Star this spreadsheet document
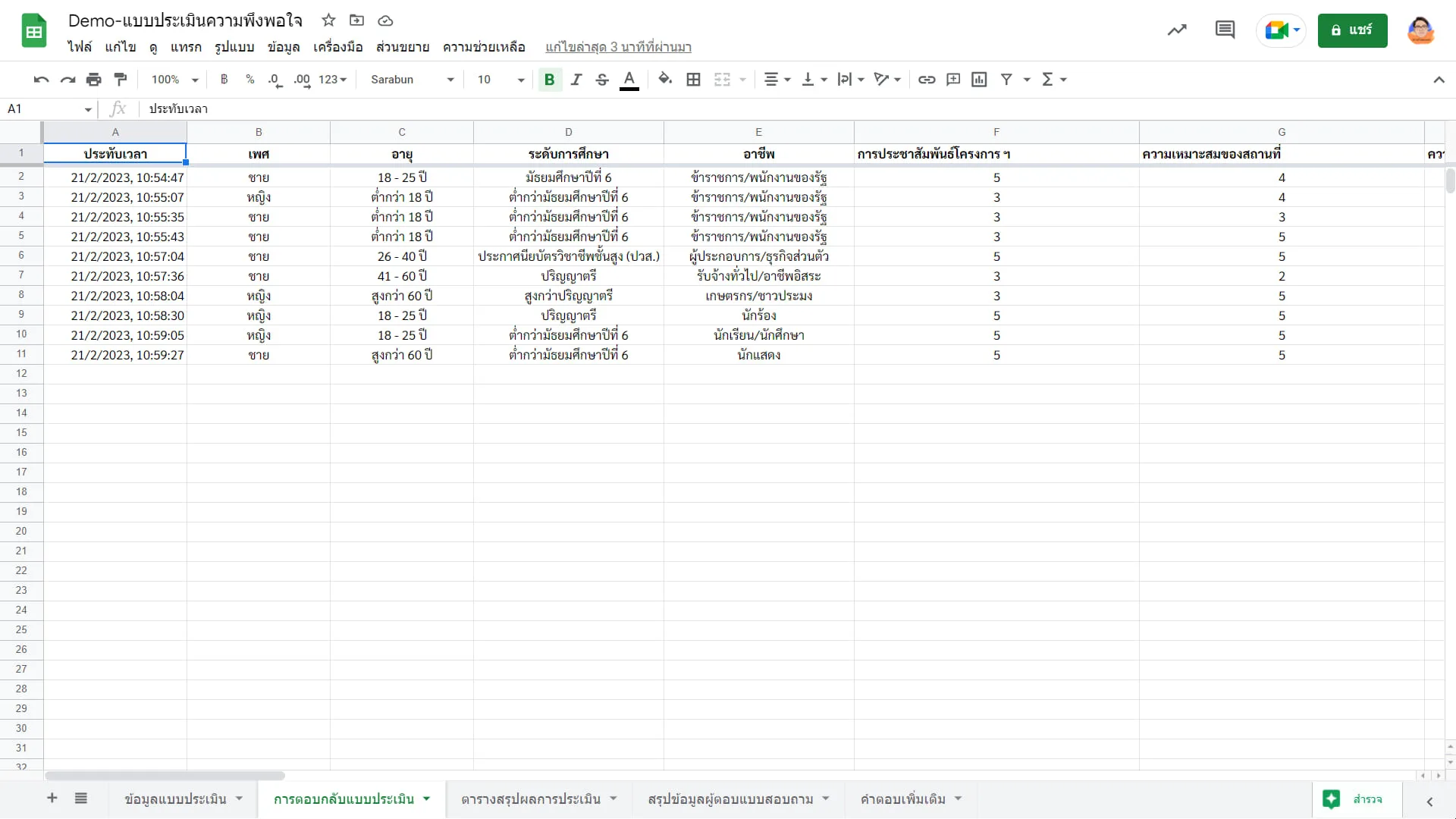This screenshot has width=1456, height=819. tap(328, 20)
